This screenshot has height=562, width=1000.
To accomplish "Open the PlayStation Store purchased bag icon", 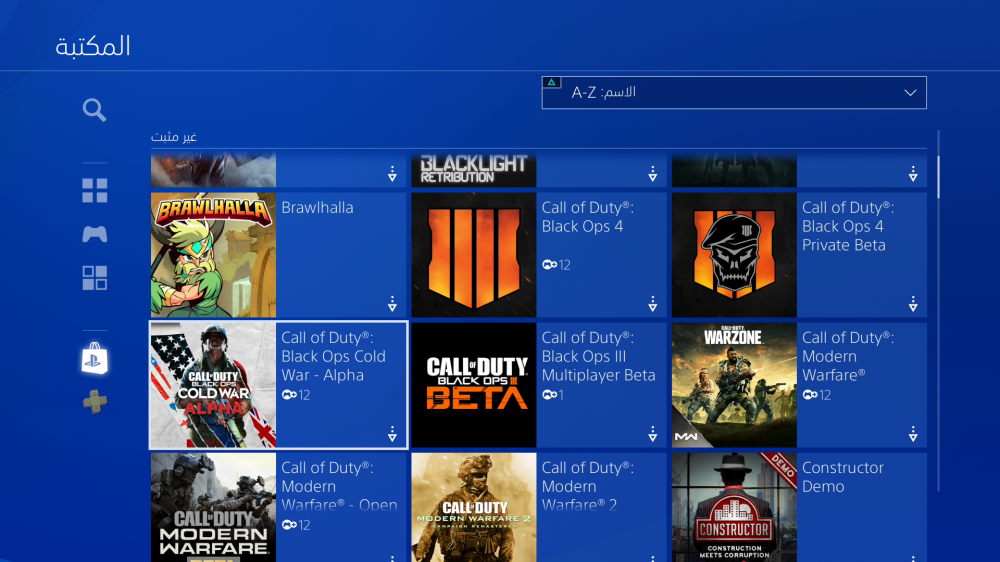I will tap(95, 359).
